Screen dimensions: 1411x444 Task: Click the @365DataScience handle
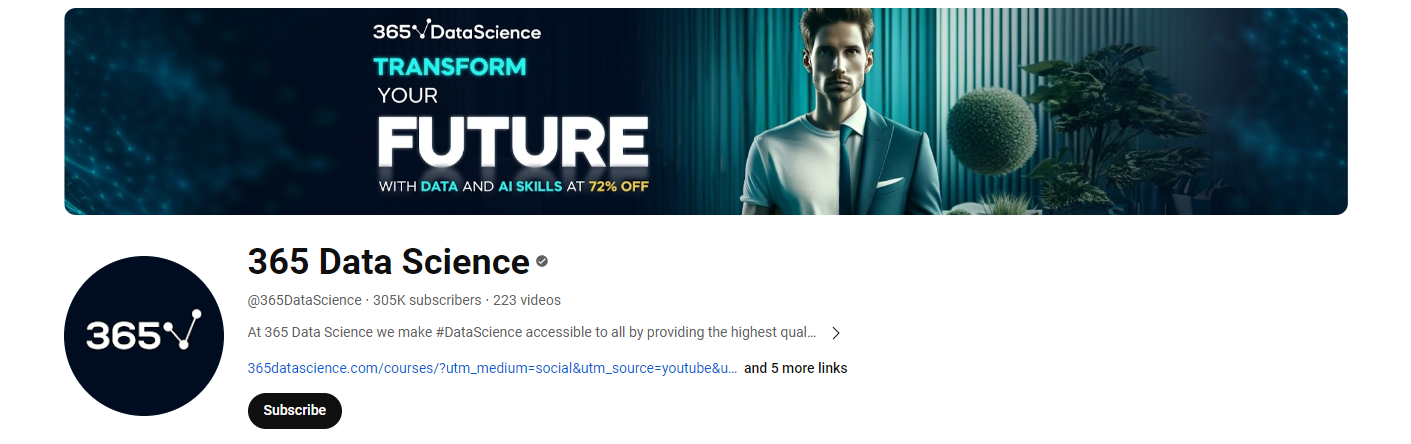point(304,300)
